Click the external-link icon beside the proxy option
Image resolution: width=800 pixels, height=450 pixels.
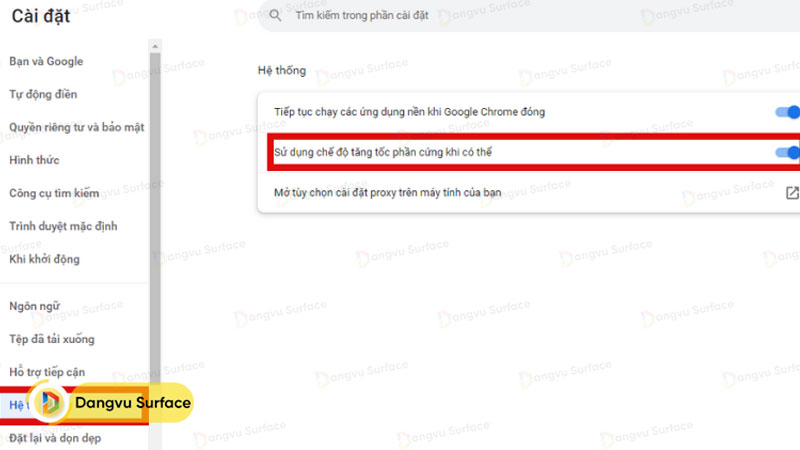792,193
